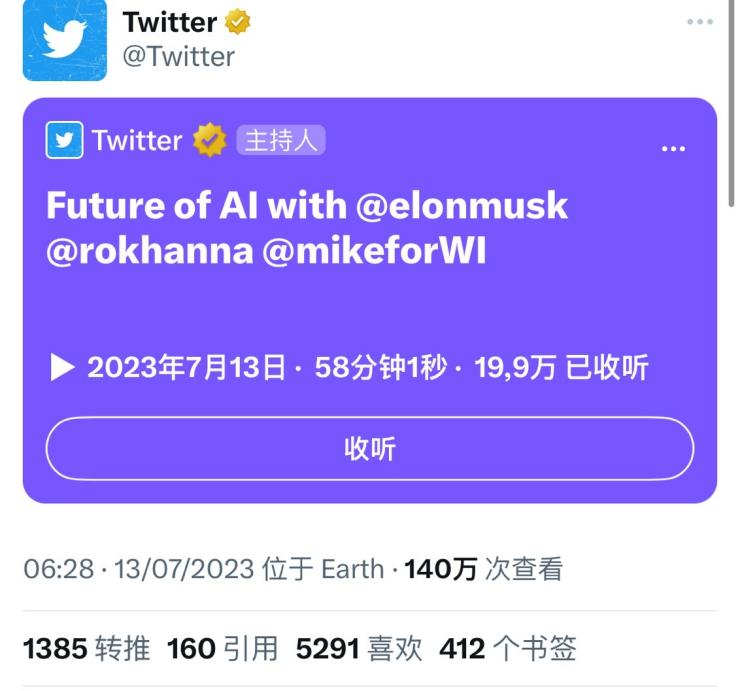740x691 pixels.
Task: View the 160 引用 quotes list
Action: (222, 648)
